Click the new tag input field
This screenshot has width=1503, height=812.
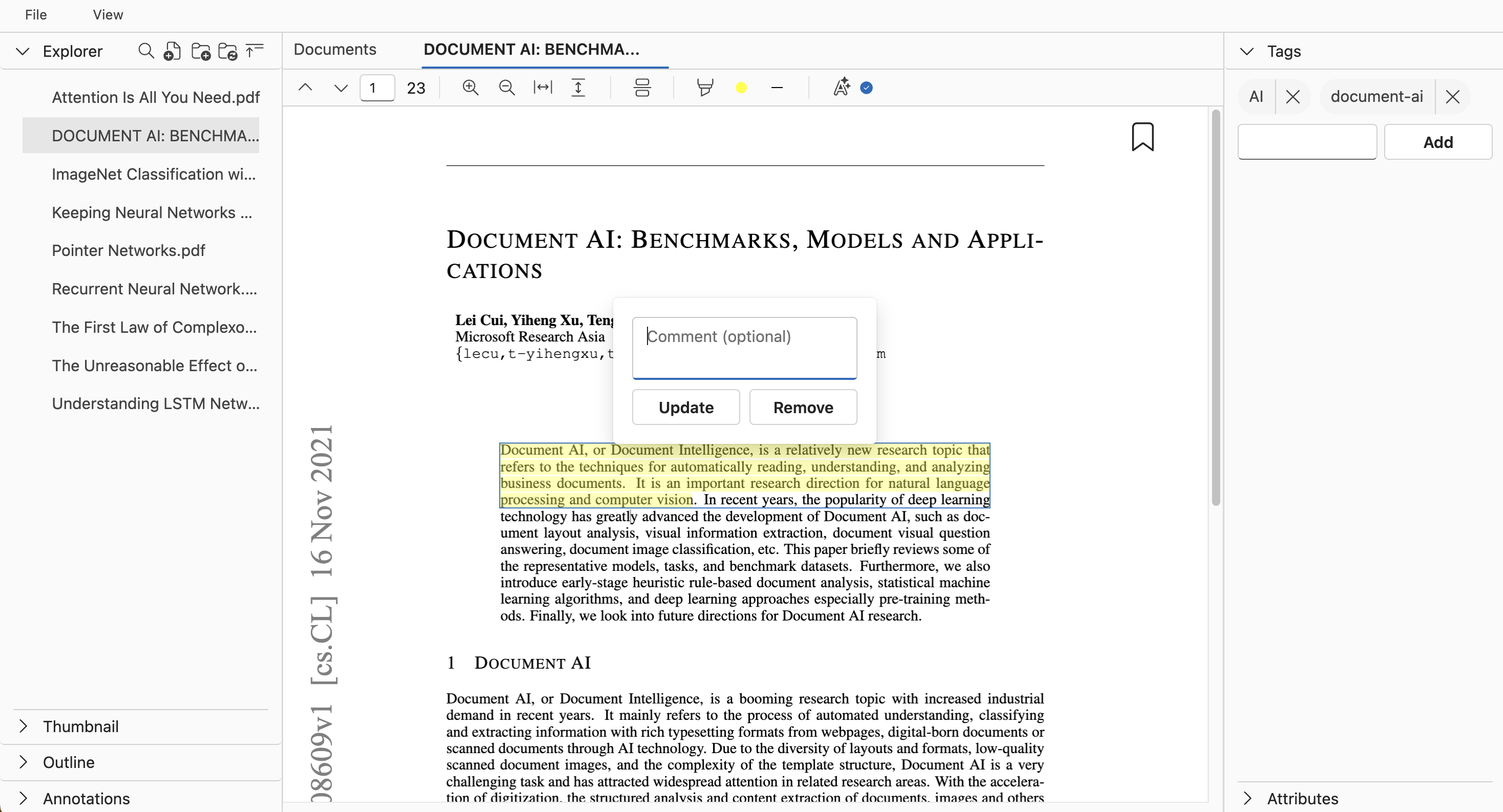point(1307,142)
